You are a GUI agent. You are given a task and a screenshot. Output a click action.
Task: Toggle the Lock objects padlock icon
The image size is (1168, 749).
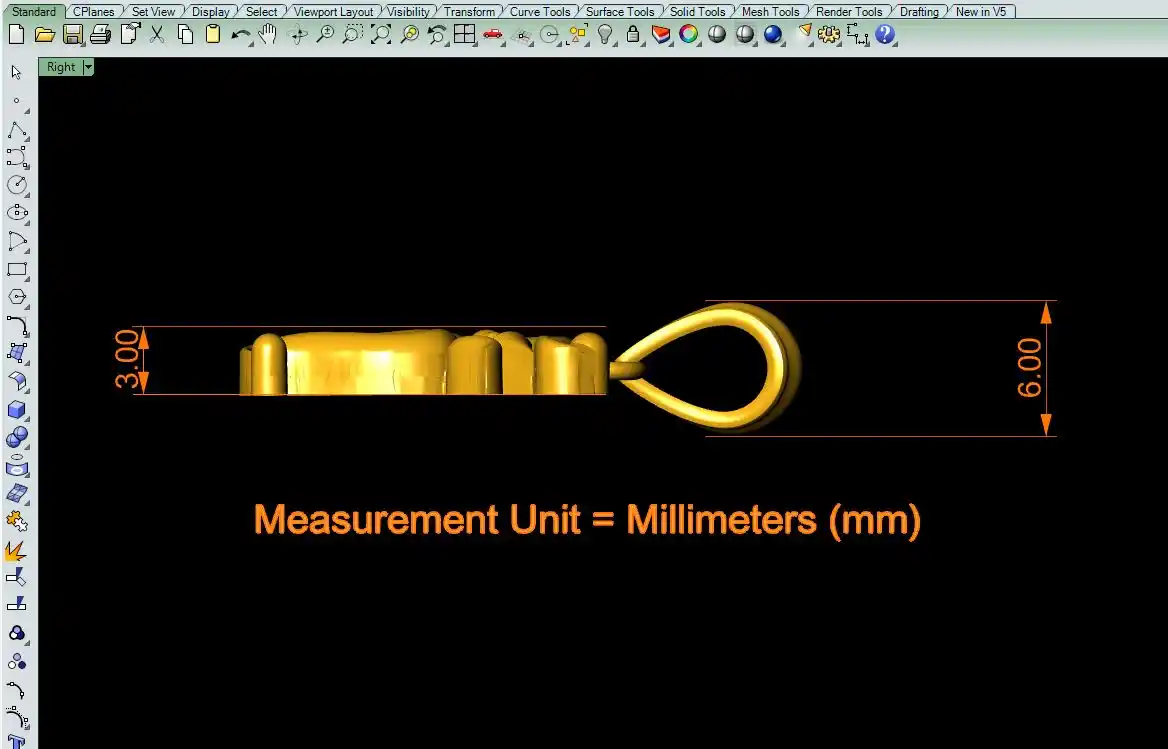(x=633, y=35)
